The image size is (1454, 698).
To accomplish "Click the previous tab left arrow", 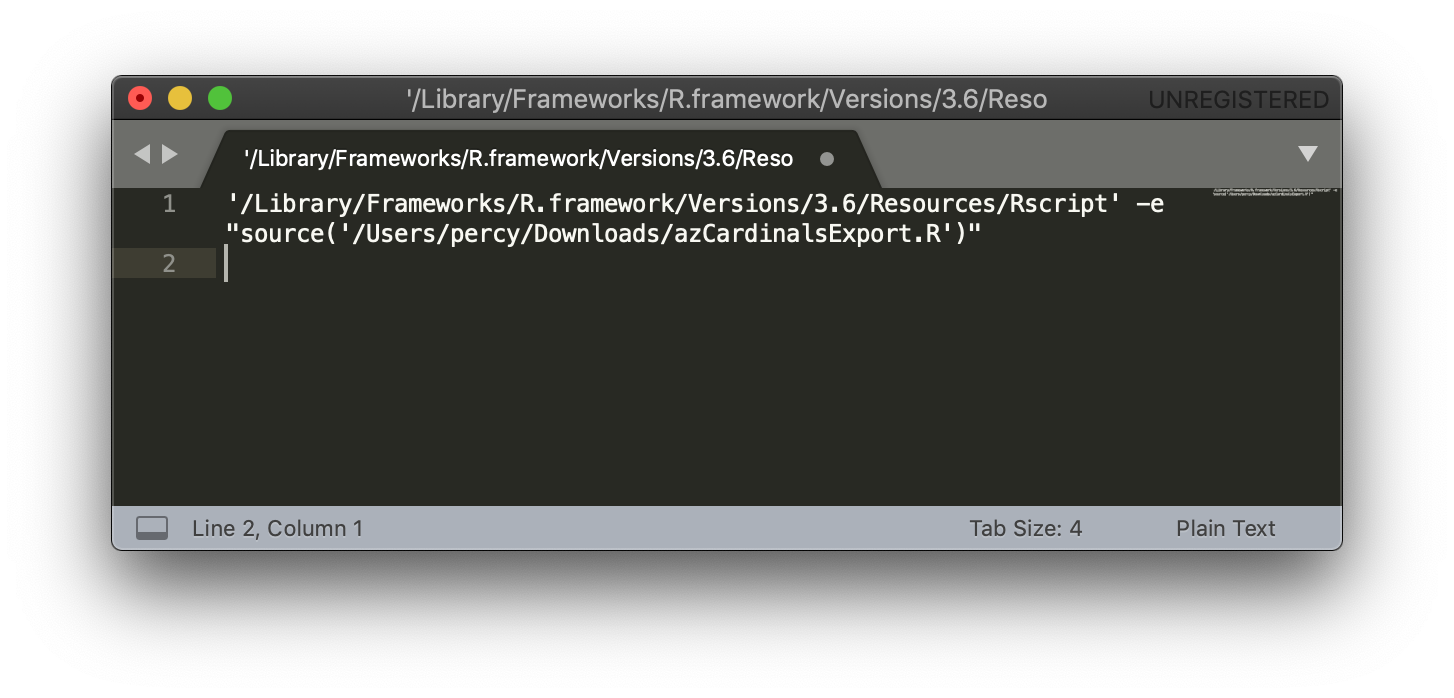I will [142, 154].
